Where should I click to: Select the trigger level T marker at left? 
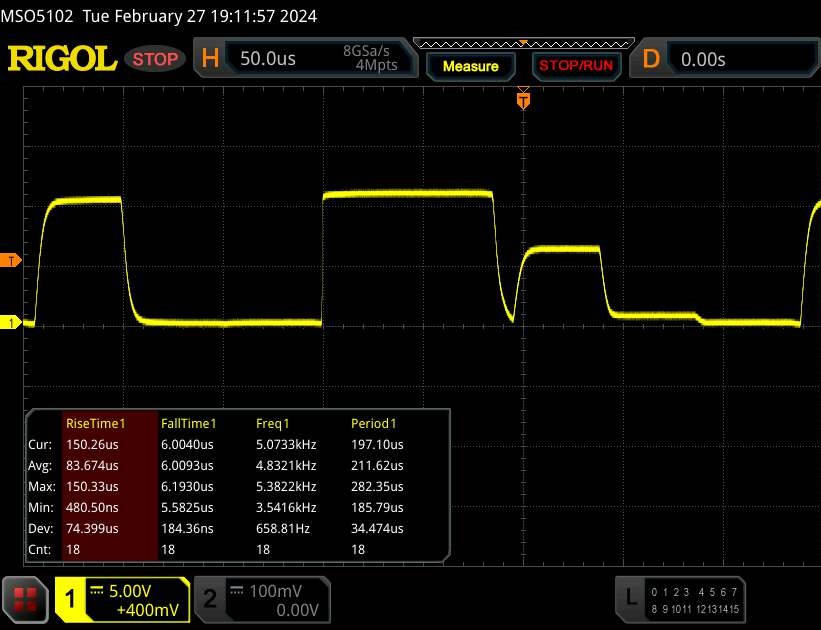point(10,260)
